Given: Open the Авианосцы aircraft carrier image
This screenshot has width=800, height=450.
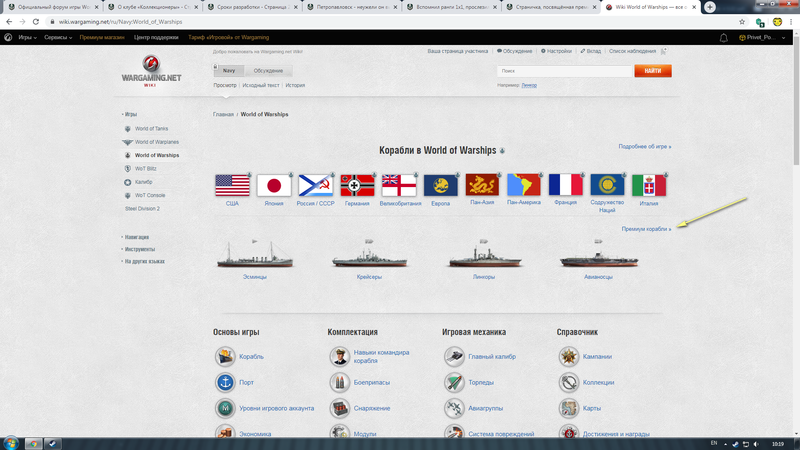Looking at the screenshot, I should point(598,256).
